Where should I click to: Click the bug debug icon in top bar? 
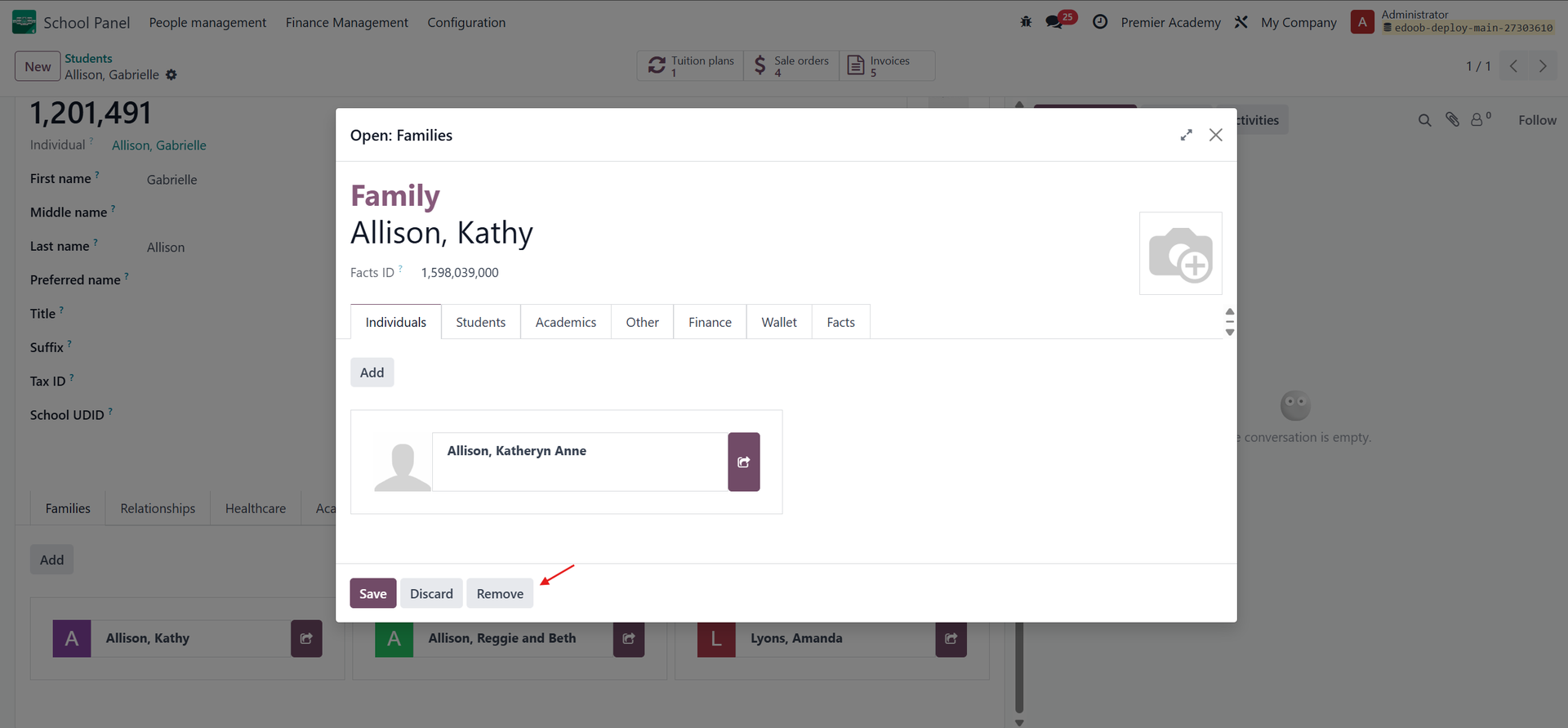pos(1026,22)
